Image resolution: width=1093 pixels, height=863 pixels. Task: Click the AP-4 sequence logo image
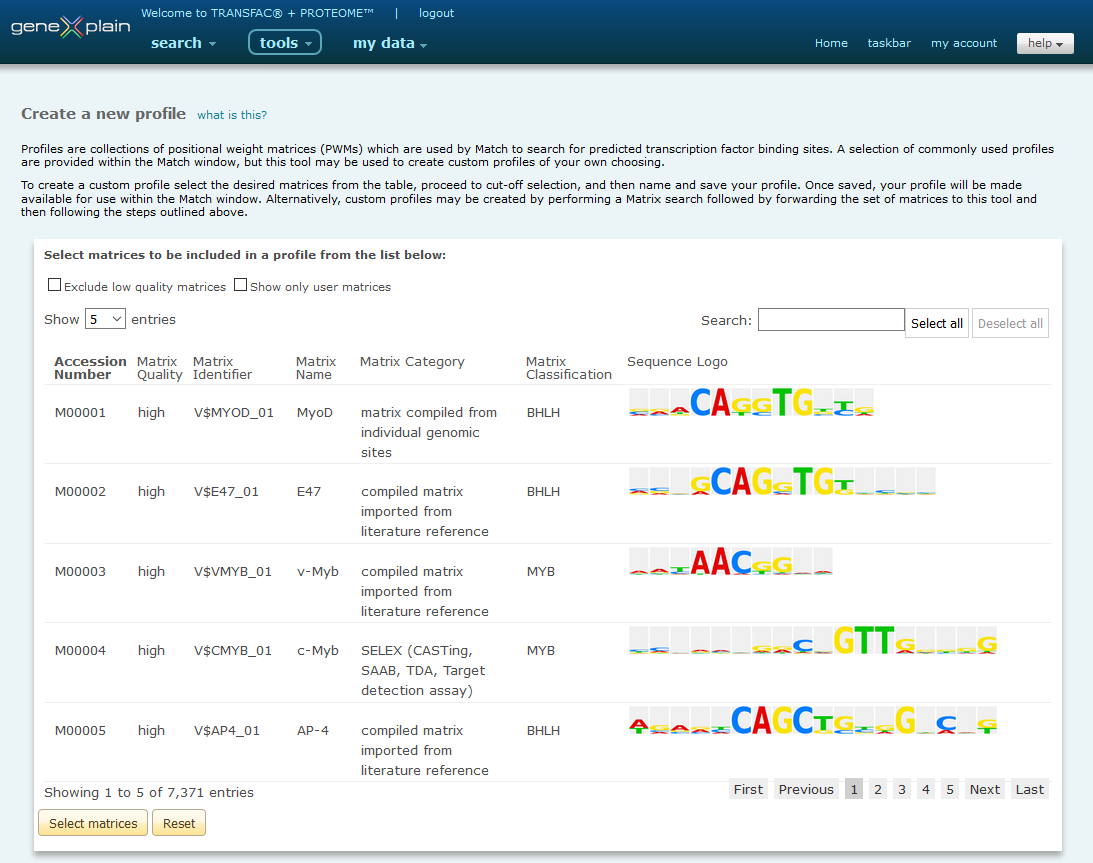[812, 721]
